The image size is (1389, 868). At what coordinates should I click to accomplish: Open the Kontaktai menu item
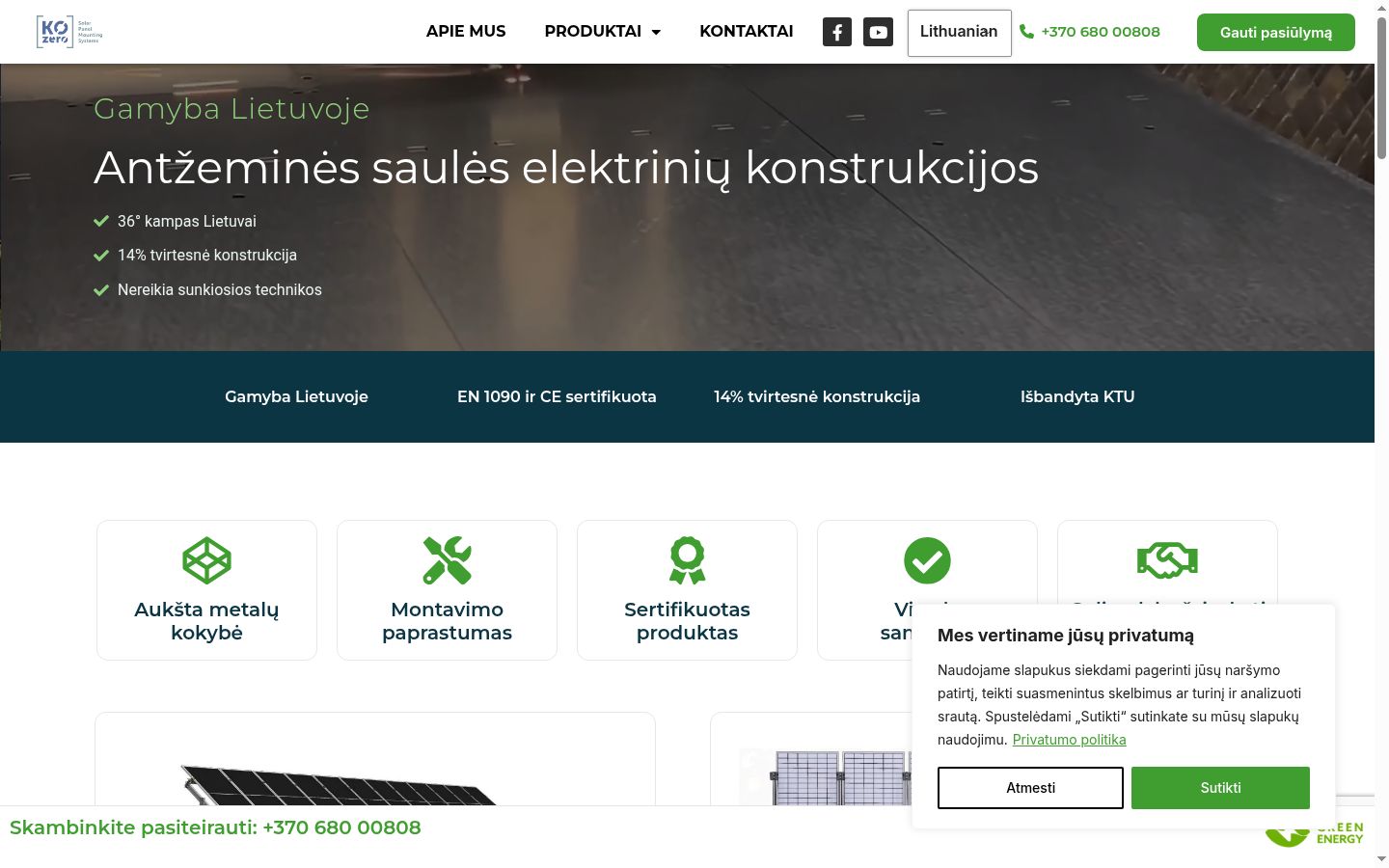pos(747,32)
